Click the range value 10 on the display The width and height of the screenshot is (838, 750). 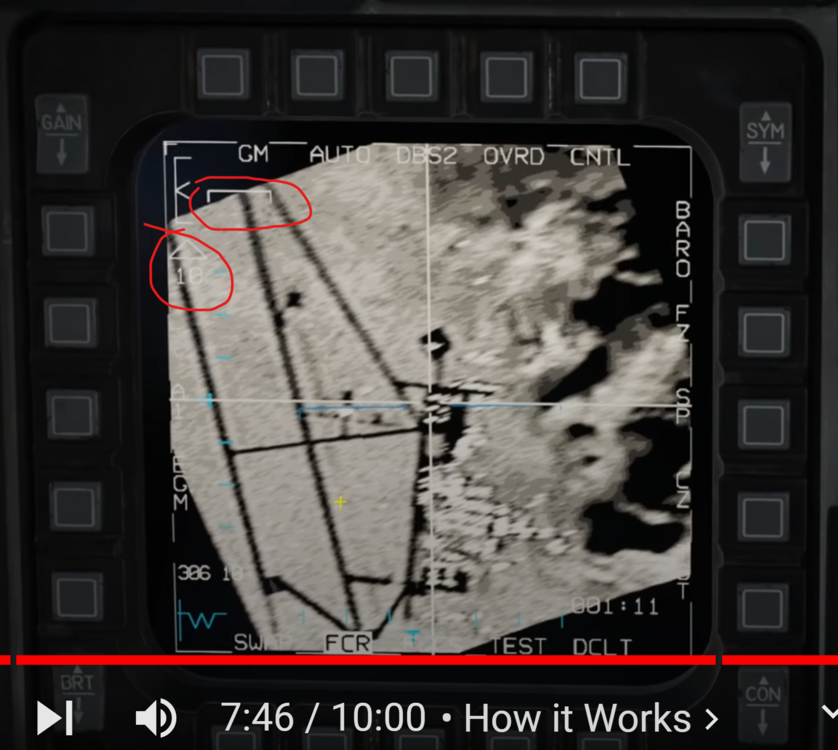click(189, 276)
